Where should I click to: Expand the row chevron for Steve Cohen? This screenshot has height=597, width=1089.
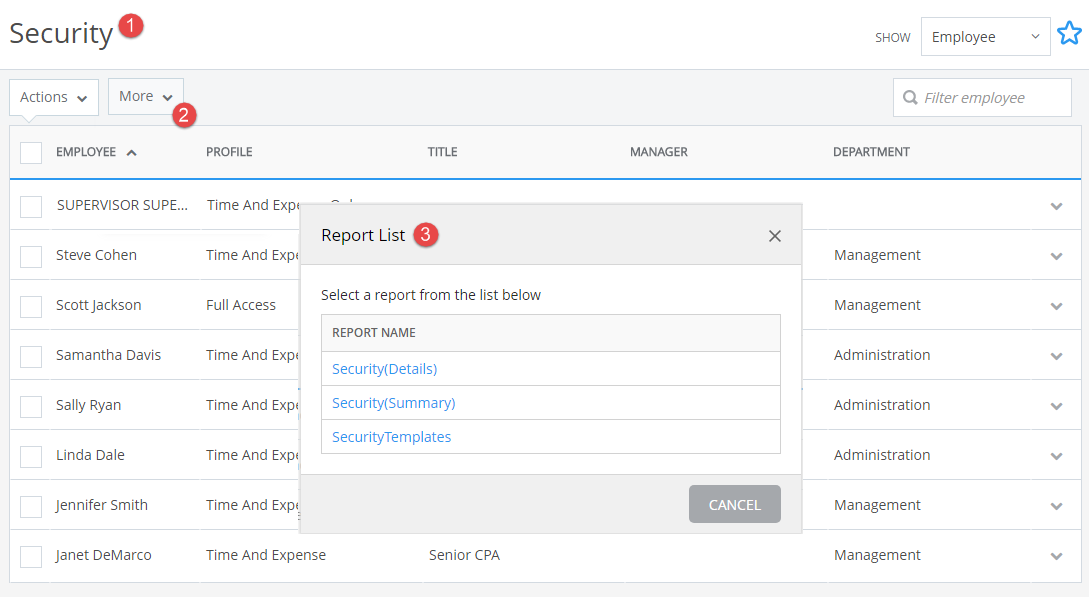(x=1056, y=256)
